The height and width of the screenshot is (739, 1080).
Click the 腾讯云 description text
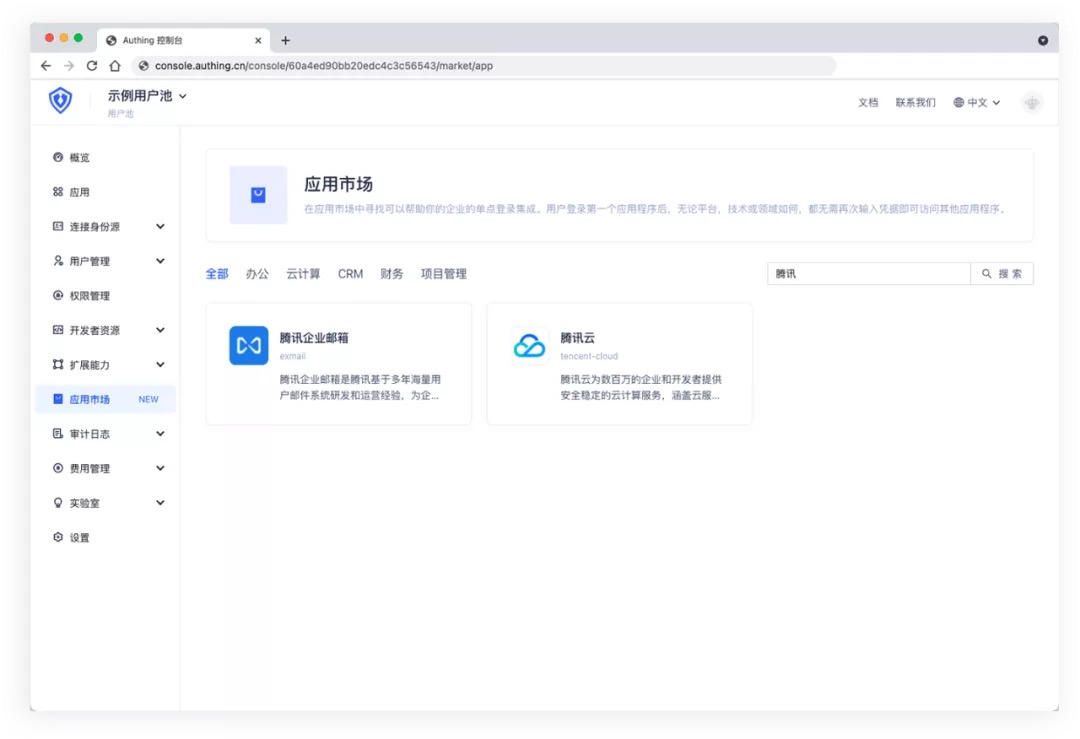[641, 387]
